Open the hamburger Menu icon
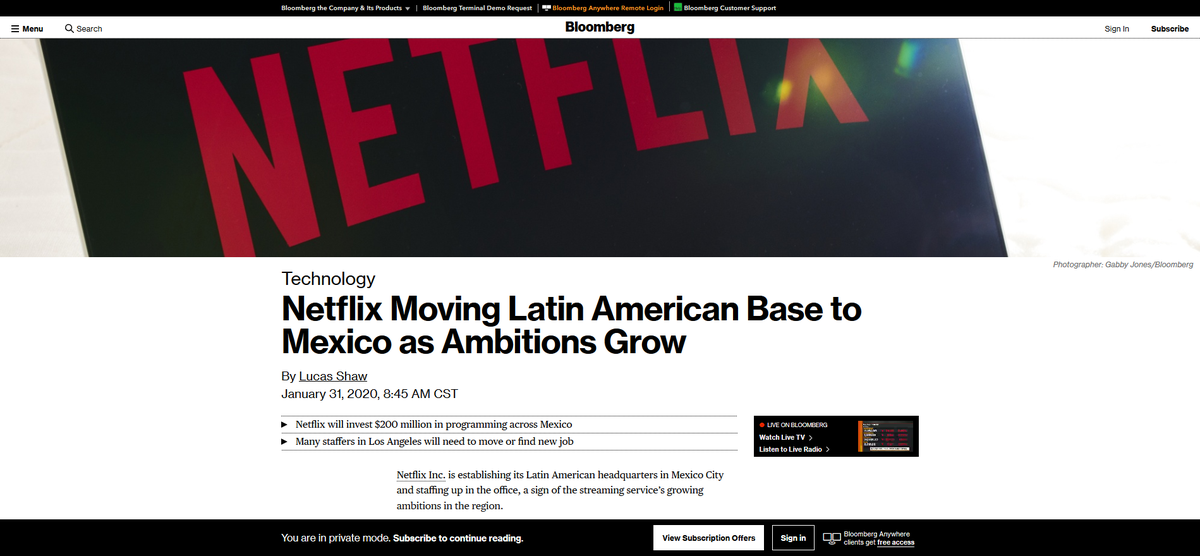This screenshot has width=1200, height=556. 15,29
